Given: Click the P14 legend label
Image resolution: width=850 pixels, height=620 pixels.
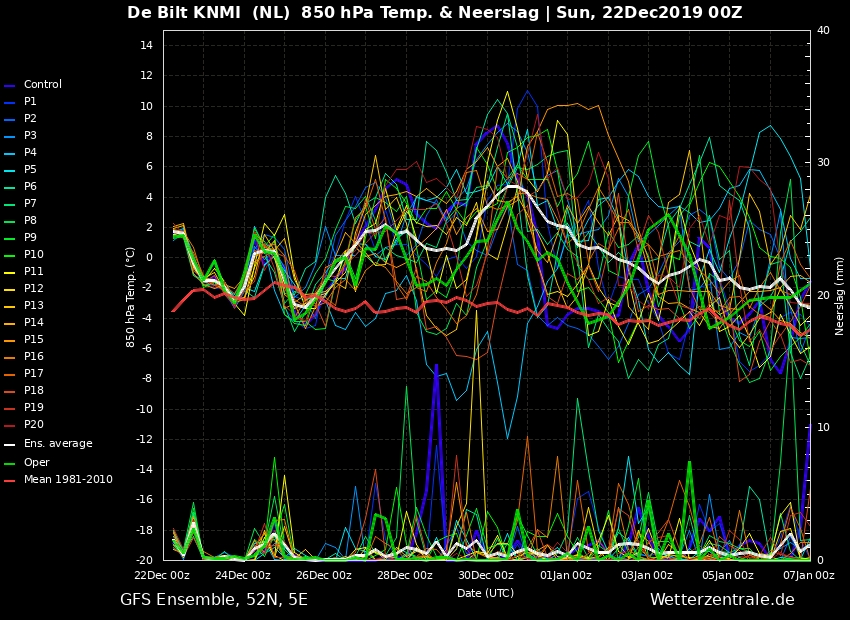Looking at the screenshot, I should click(34, 322).
